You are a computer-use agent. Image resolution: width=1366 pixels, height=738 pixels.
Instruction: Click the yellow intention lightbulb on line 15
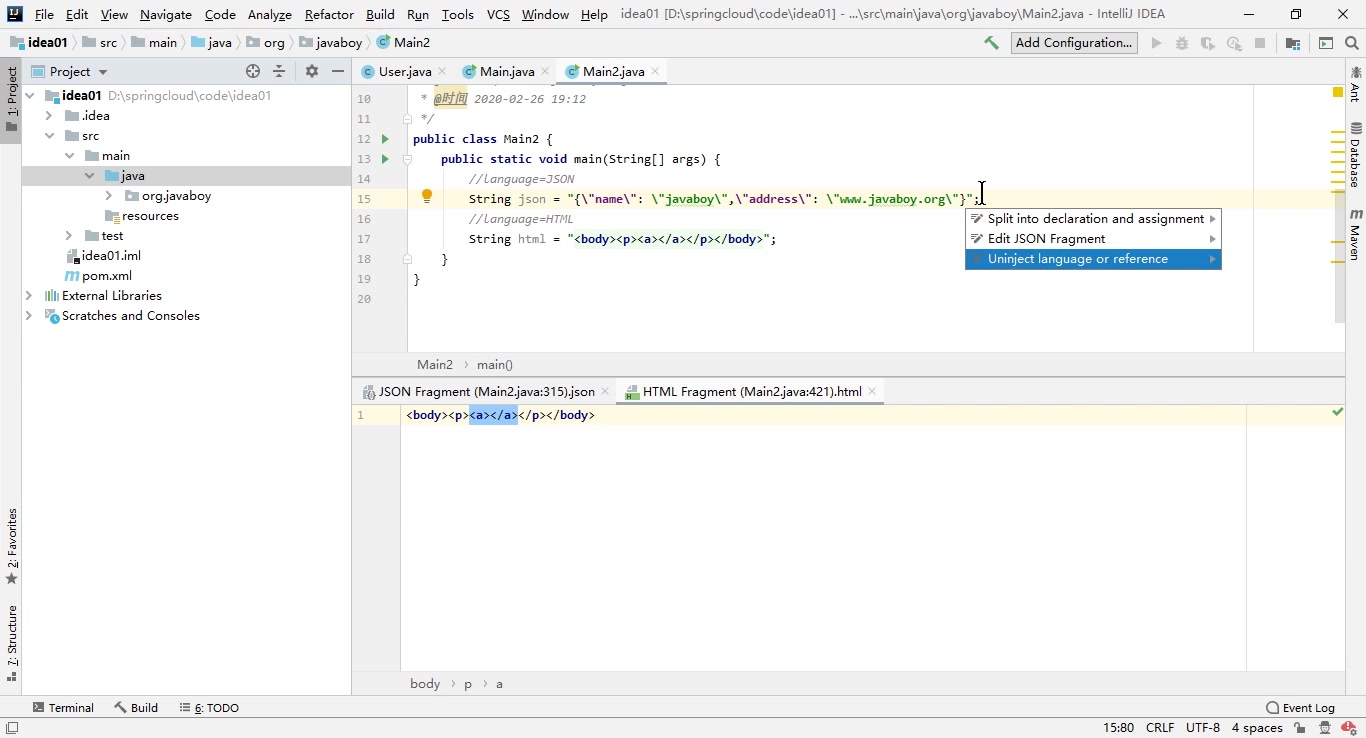tap(426, 197)
